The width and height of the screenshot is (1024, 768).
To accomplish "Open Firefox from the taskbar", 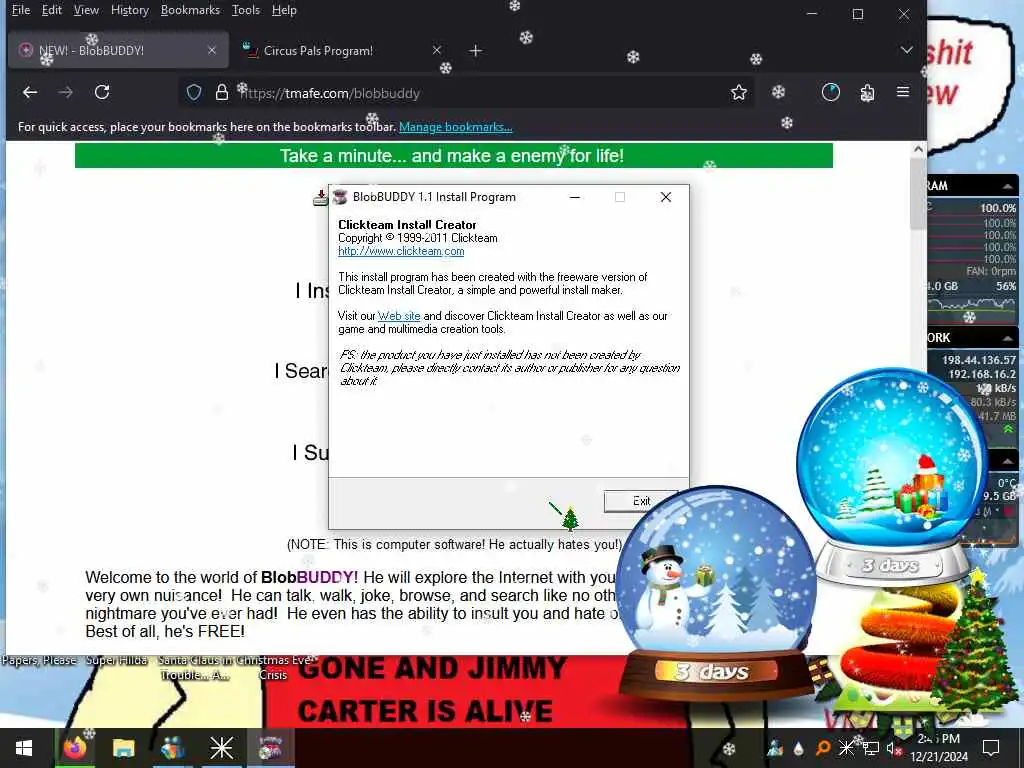I will click(x=75, y=748).
